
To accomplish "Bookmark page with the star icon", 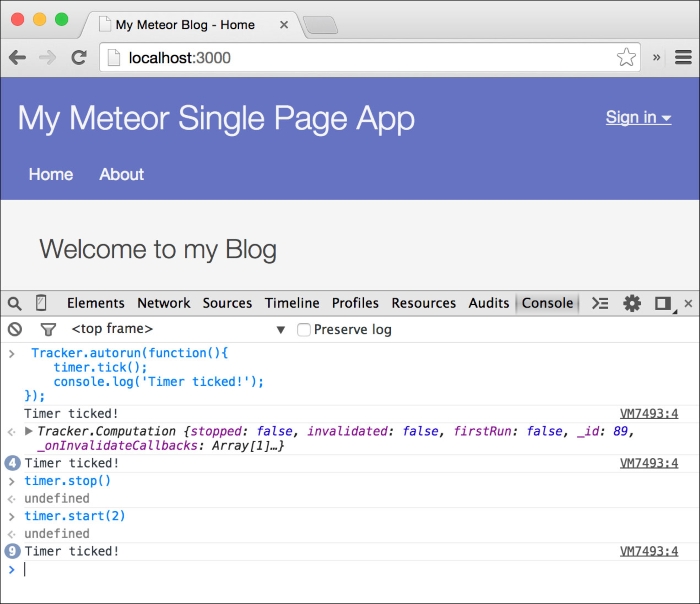I will click(626, 58).
